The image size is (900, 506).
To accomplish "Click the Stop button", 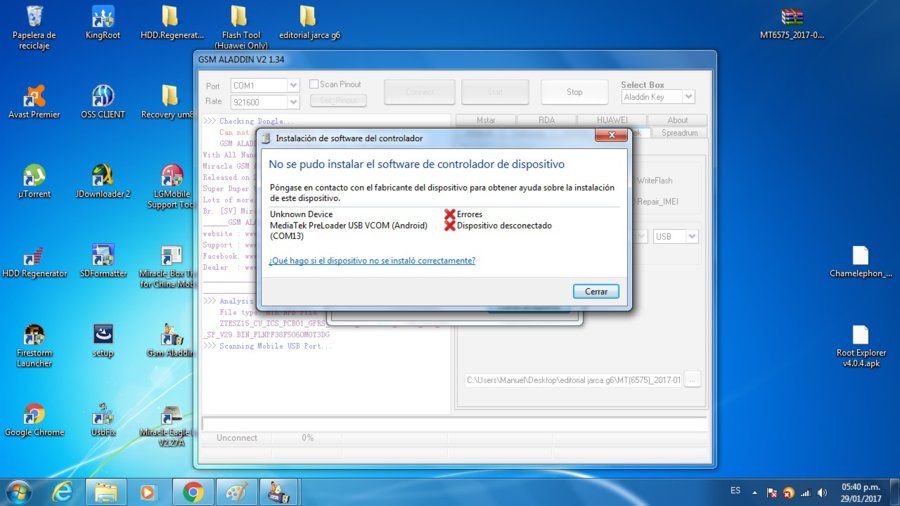I will [x=574, y=92].
